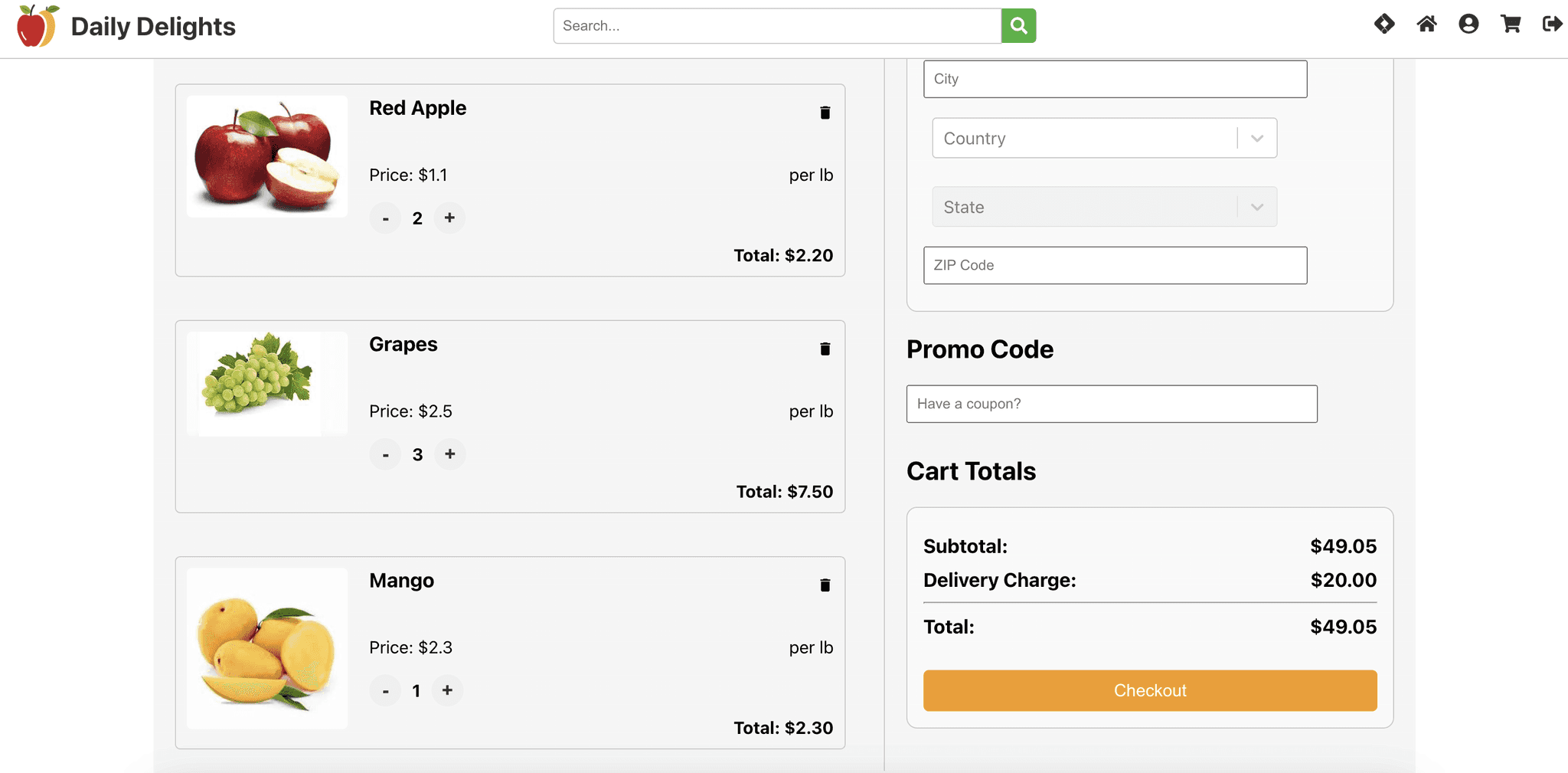This screenshot has height=773, width=1568.
Task: Delete Mango from the cart
Action: (x=825, y=585)
